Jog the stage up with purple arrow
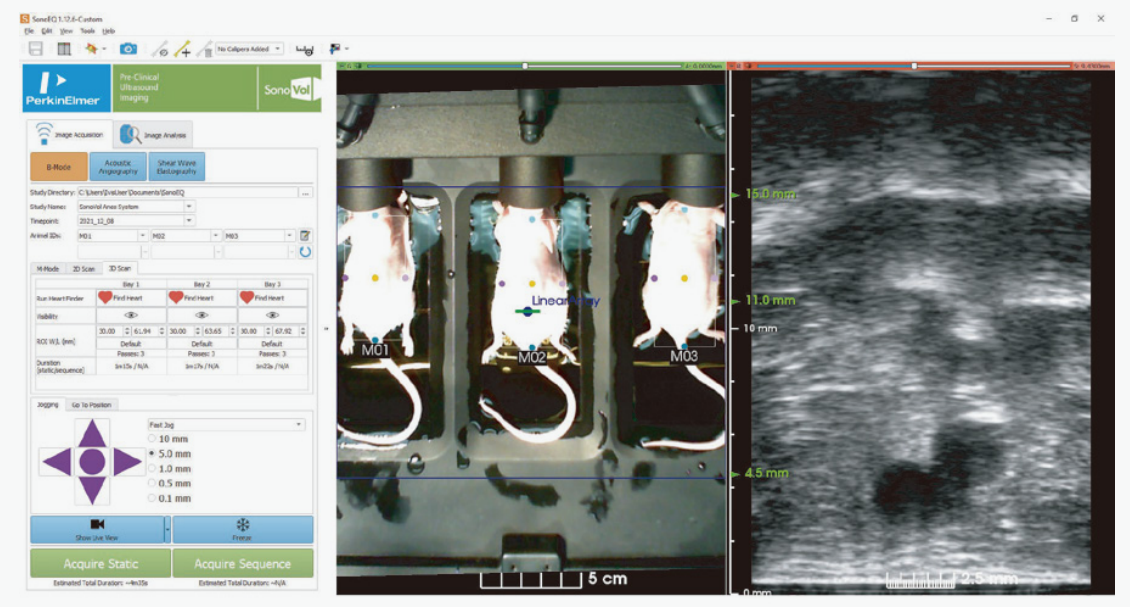The width and height of the screenshot is (1130, 607). [92, 433]
